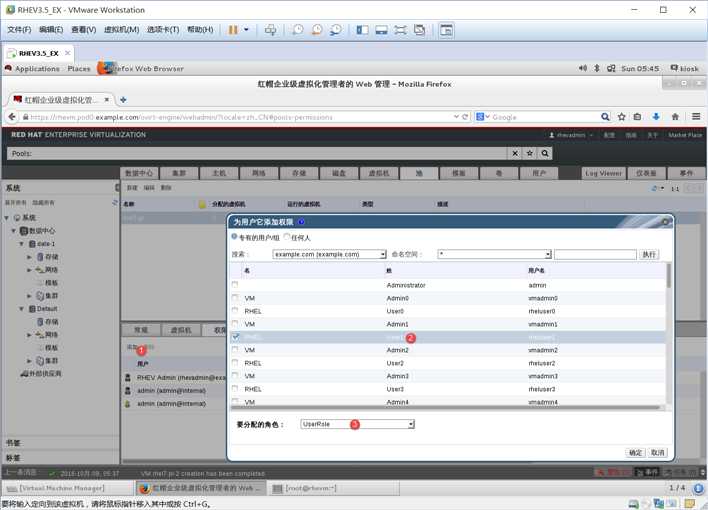The height and width of the screenshot is (510, 708).
Task: Click the Google search box in Firefox
Action: 542,117
